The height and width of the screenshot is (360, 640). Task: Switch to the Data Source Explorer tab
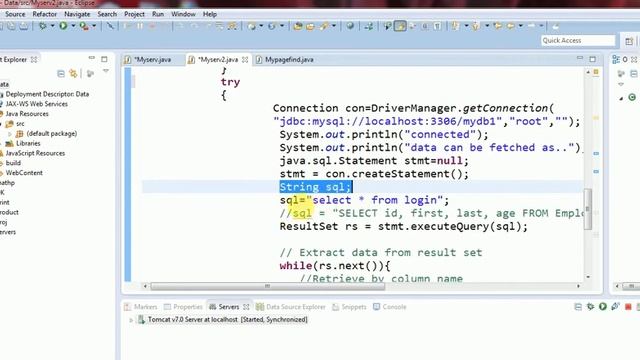pyautogui.click(x=291, y=307)
